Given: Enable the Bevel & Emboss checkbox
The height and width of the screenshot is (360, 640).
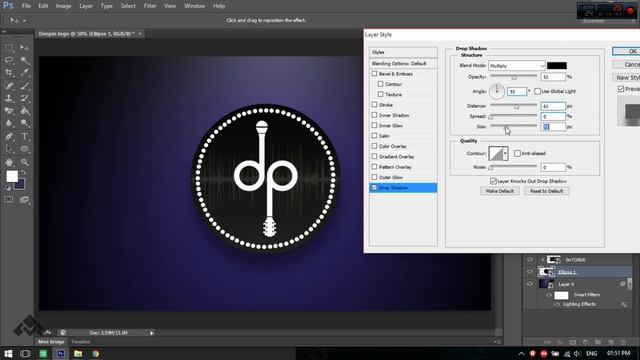Looking at the screenshot, I should 374,74.
